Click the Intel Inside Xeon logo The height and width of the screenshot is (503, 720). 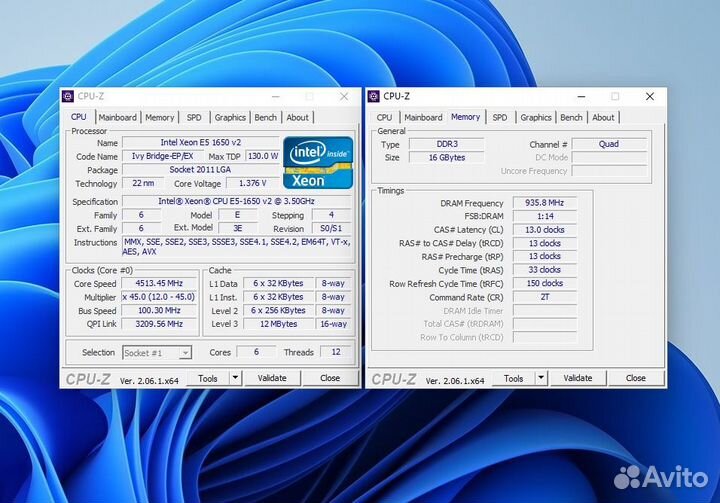coord(318,163)
